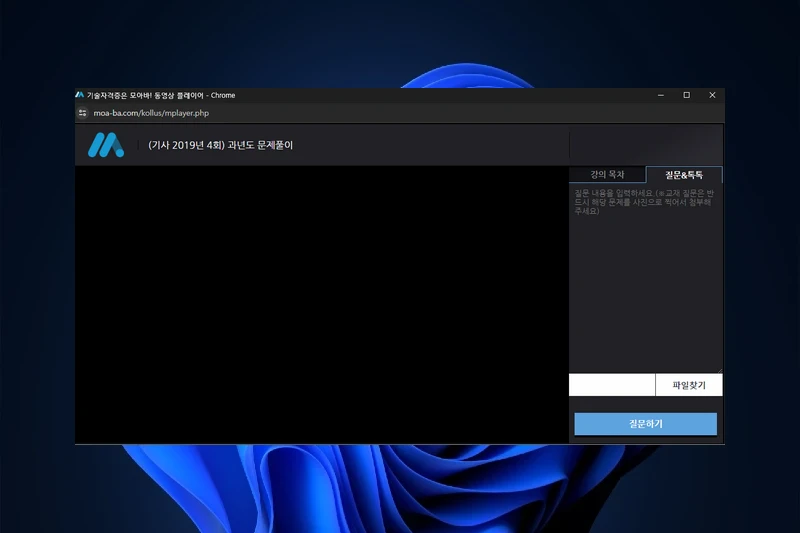This screenshot has width=800, height=533.
Task: Select the 질문&톡톡 tab
Action: 684,175
